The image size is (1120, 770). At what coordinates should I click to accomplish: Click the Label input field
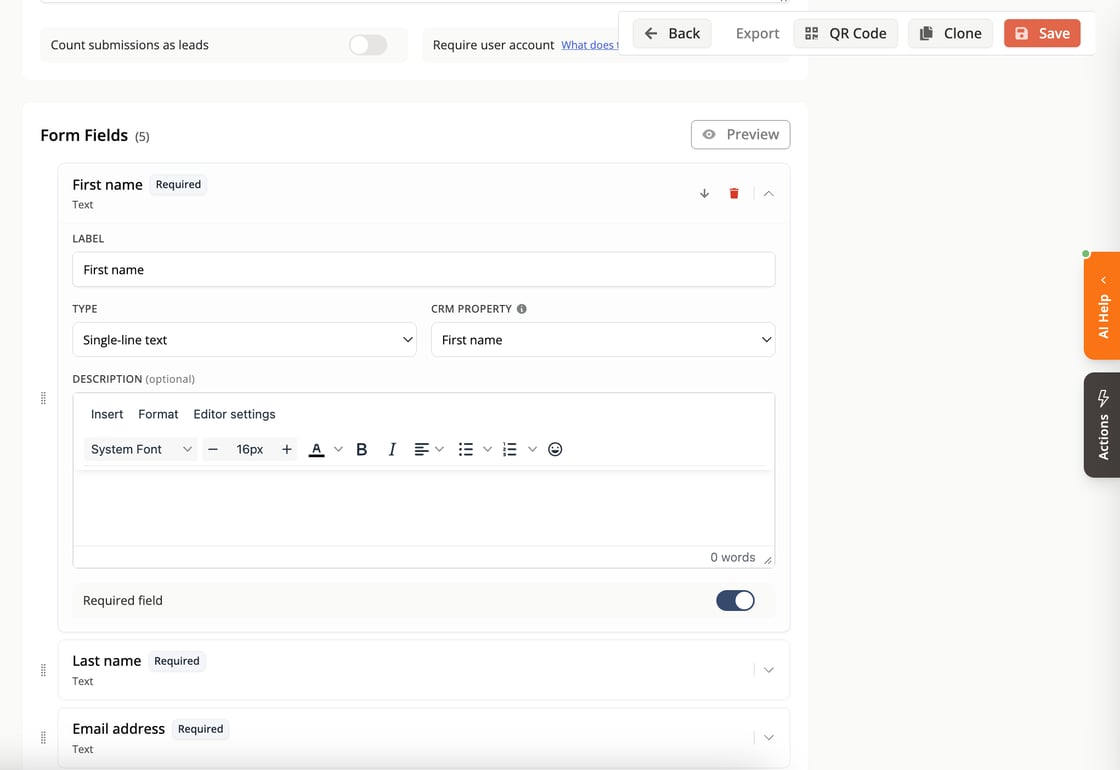pos(424,269)
